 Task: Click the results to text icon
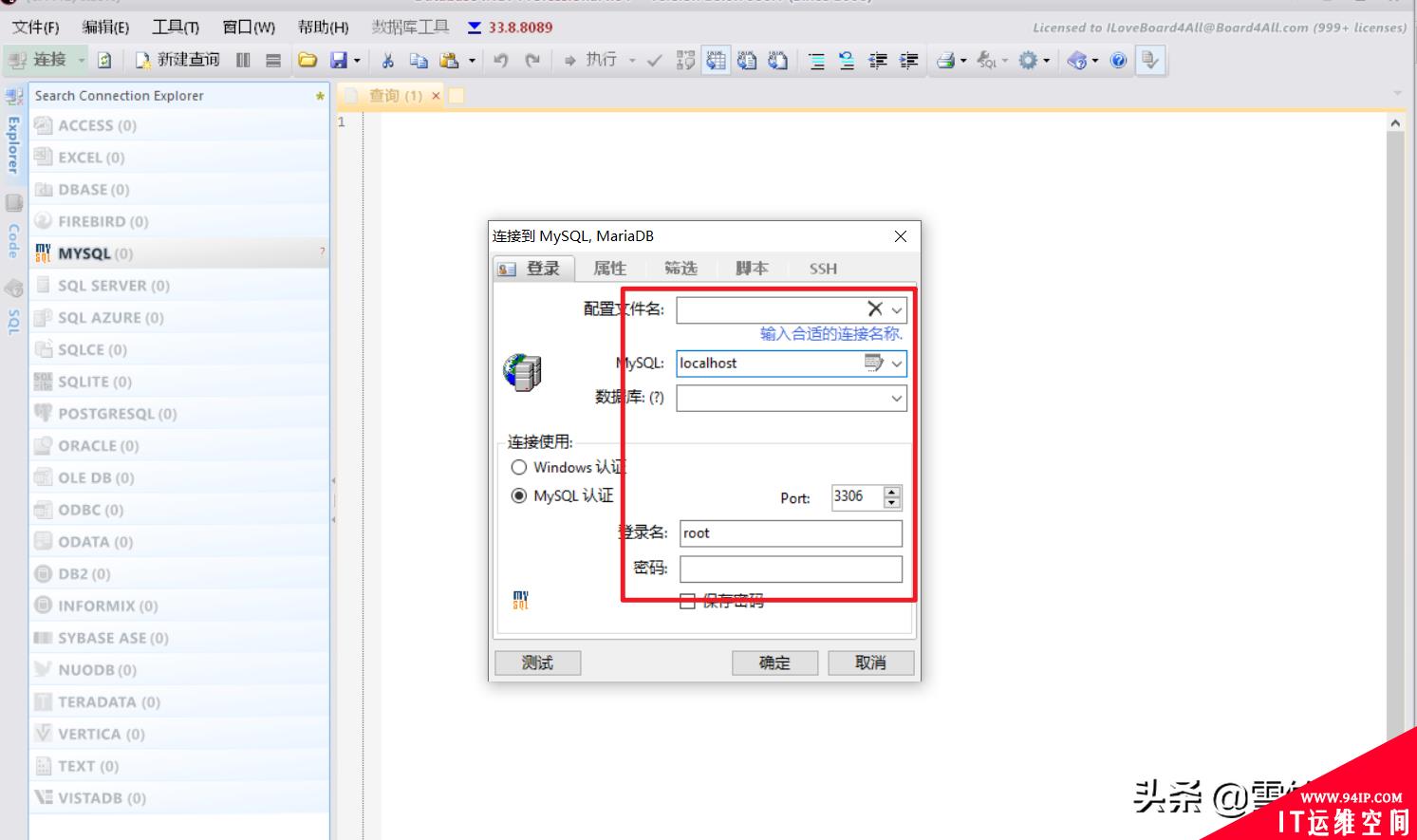(x=747, y=61)
